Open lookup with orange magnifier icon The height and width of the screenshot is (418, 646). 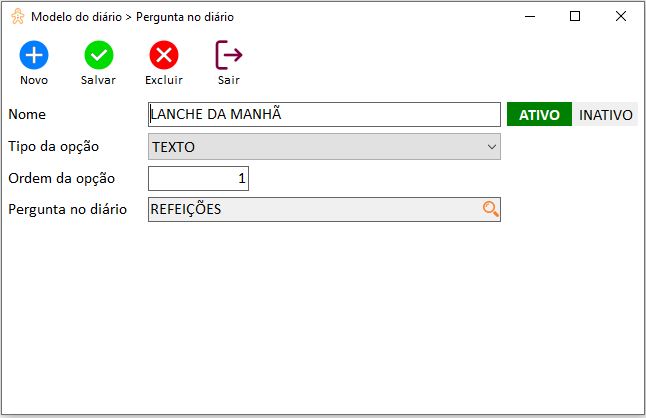point(490,209)
